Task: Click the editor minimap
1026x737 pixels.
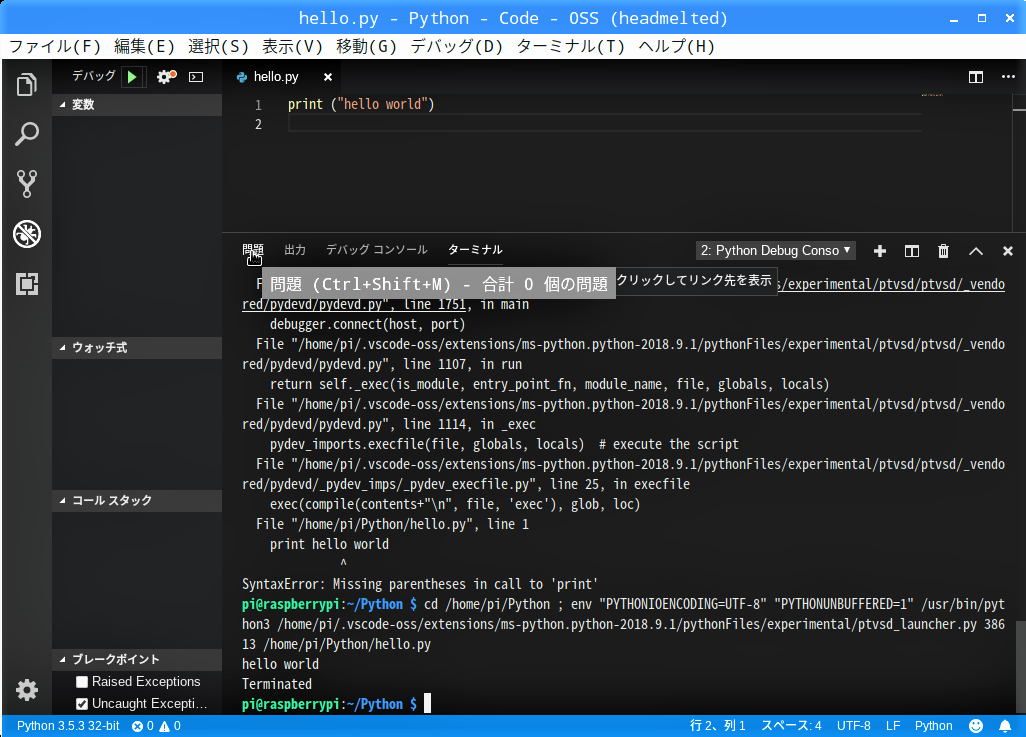Action: click(x=932, y=96)
